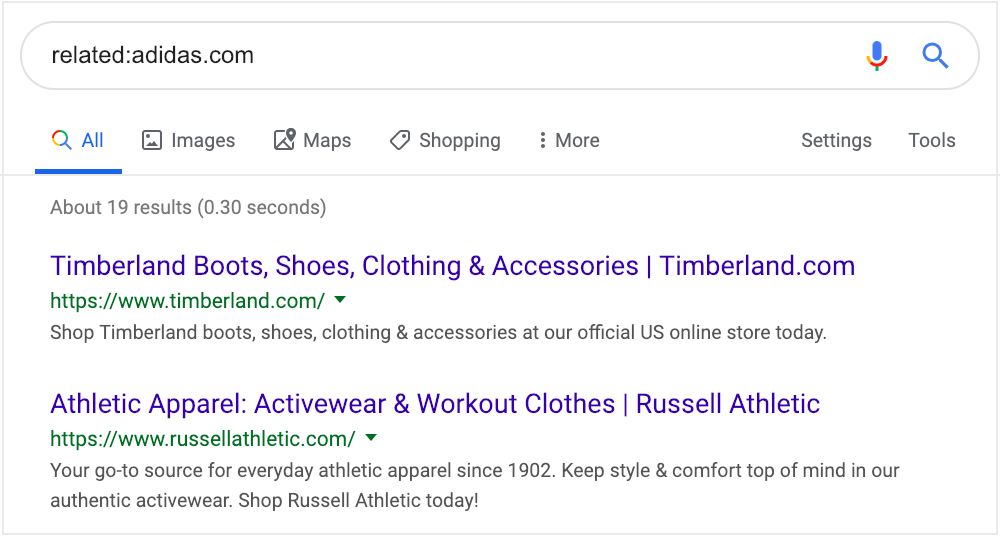Click the Shopping tab tag icon
This screenshot has width=1000, height=536.
400,140
